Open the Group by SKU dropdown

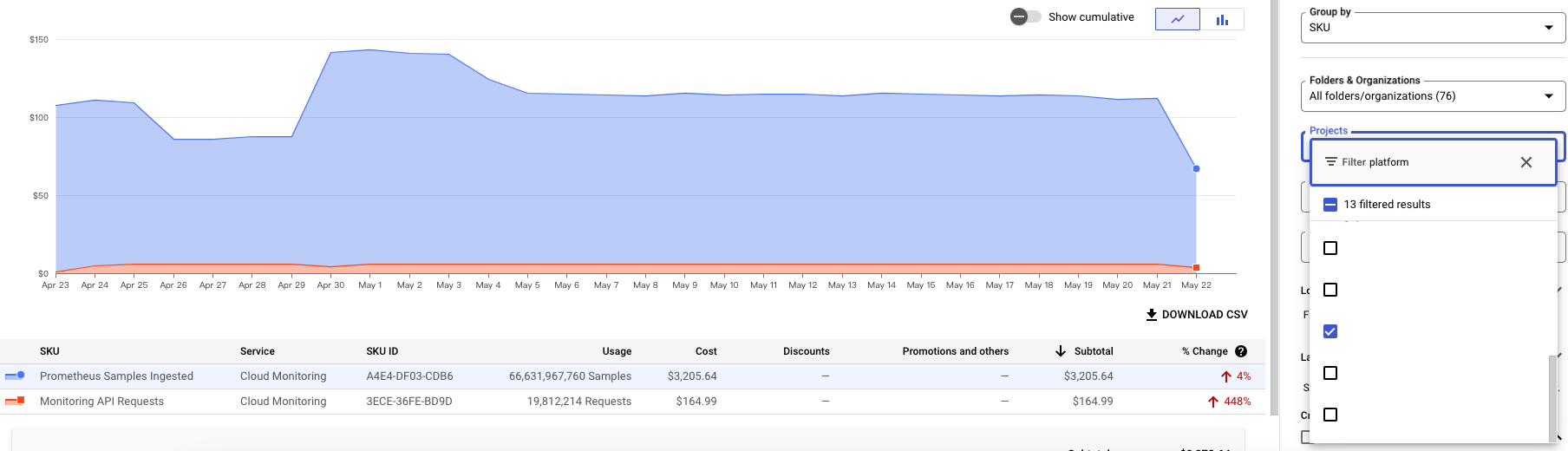point(1432,28)
